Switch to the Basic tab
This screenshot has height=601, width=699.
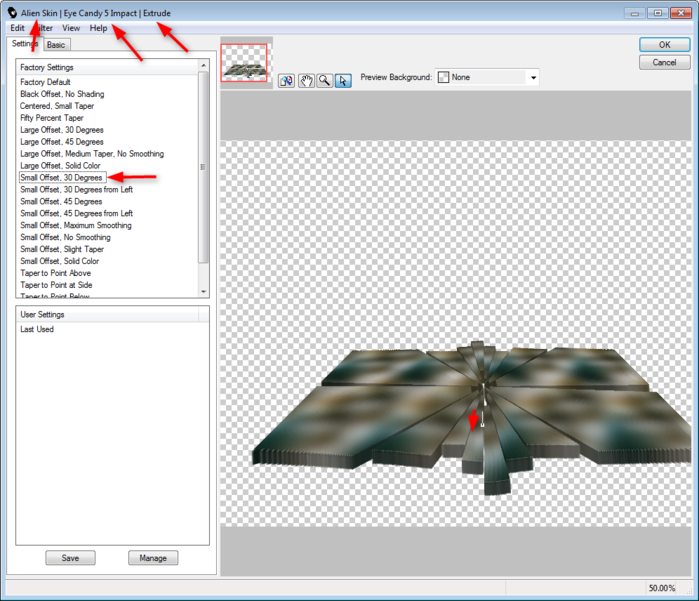56,45
